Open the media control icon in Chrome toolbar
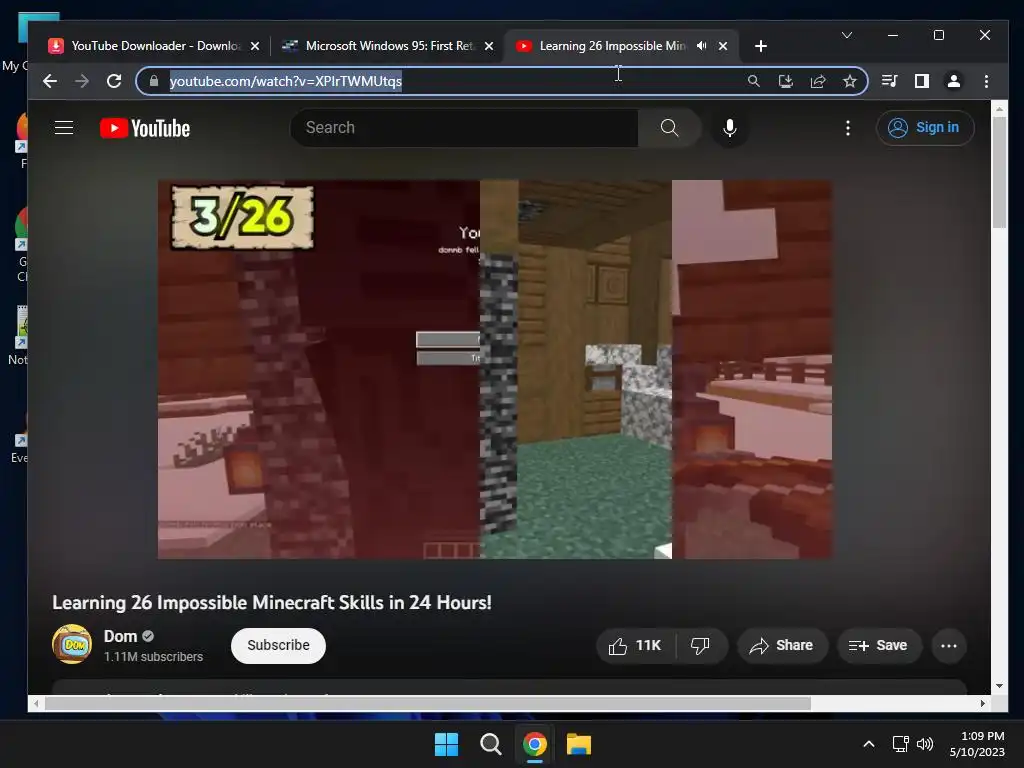 point(889,81)
